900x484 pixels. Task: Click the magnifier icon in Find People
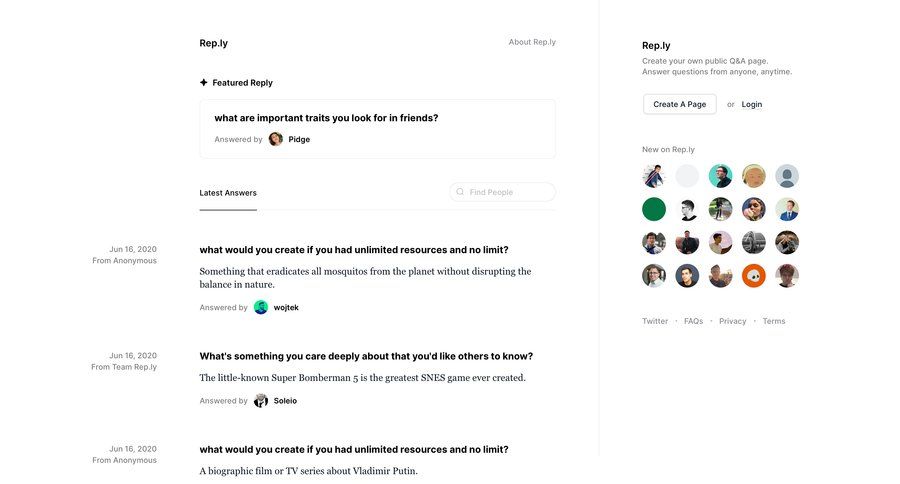coord(460,192)
